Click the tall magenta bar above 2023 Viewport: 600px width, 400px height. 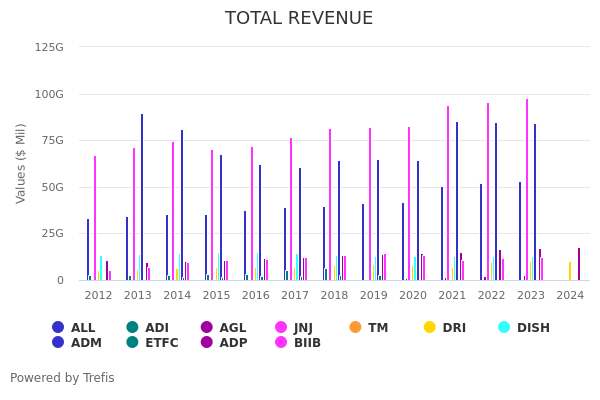527,190
